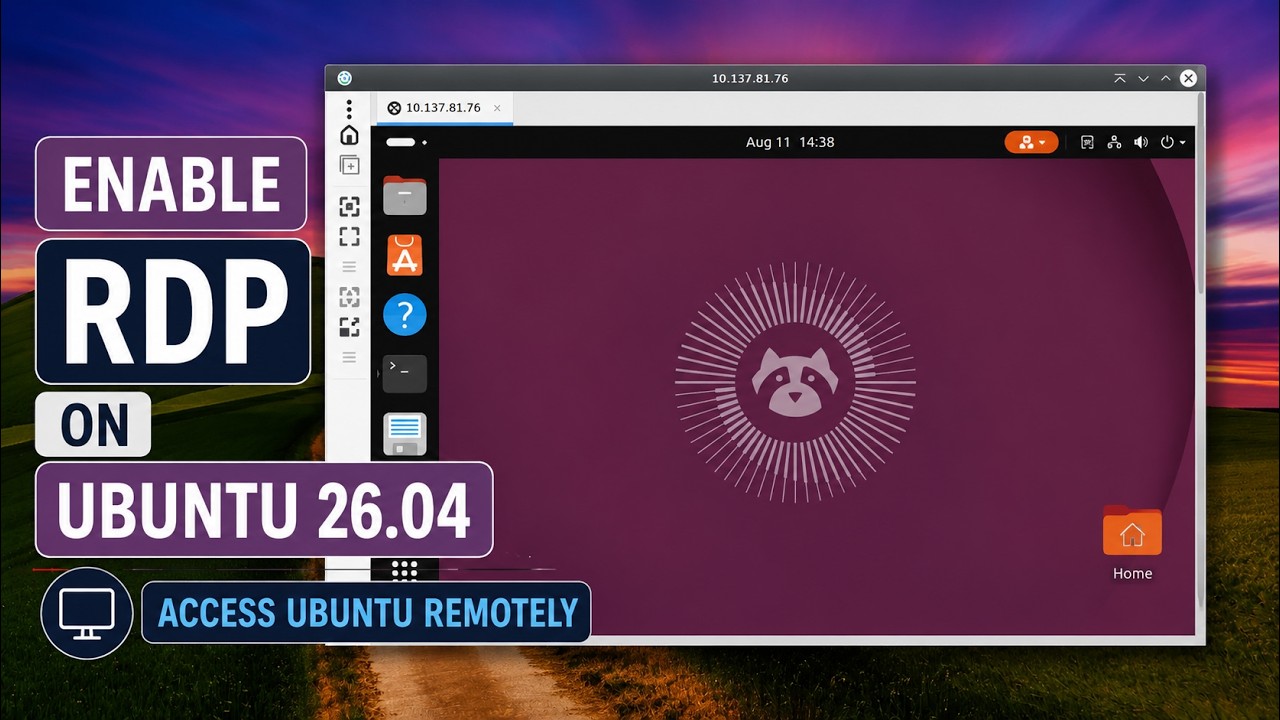
Task: Launch App Center from the Ubuntu dock
Action: [404, 256]
